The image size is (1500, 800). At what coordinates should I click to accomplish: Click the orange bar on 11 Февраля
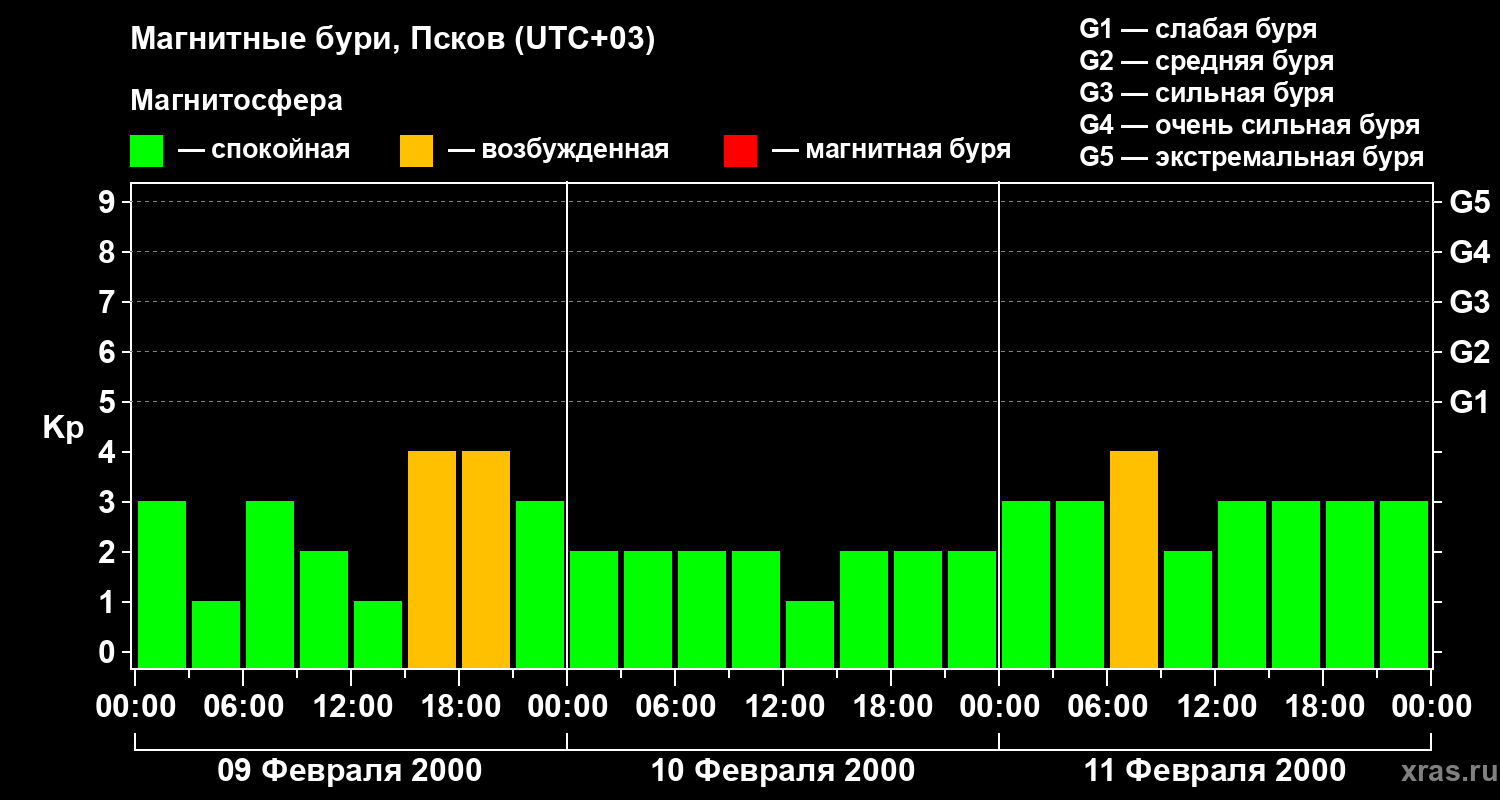click(x=1134, y=559)
